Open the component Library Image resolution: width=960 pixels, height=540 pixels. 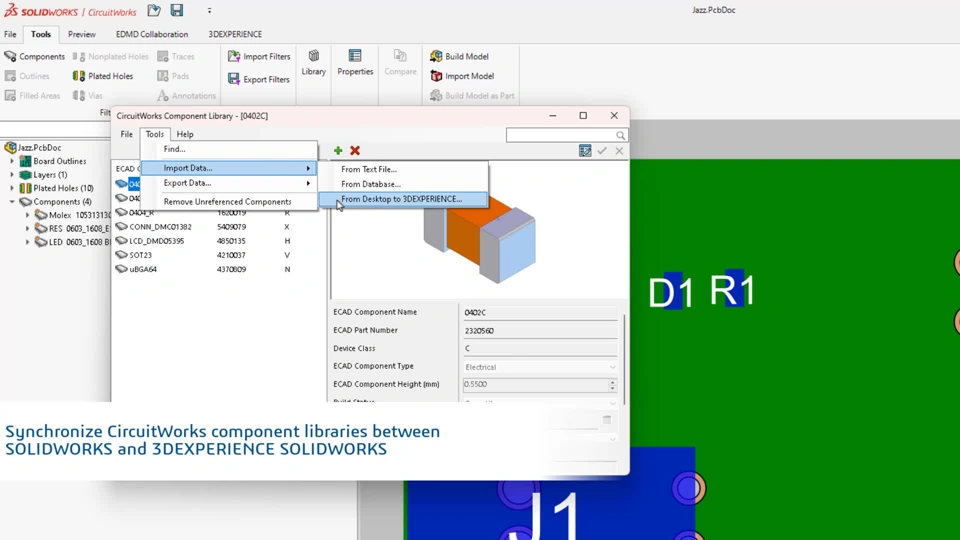coord(313,63)
